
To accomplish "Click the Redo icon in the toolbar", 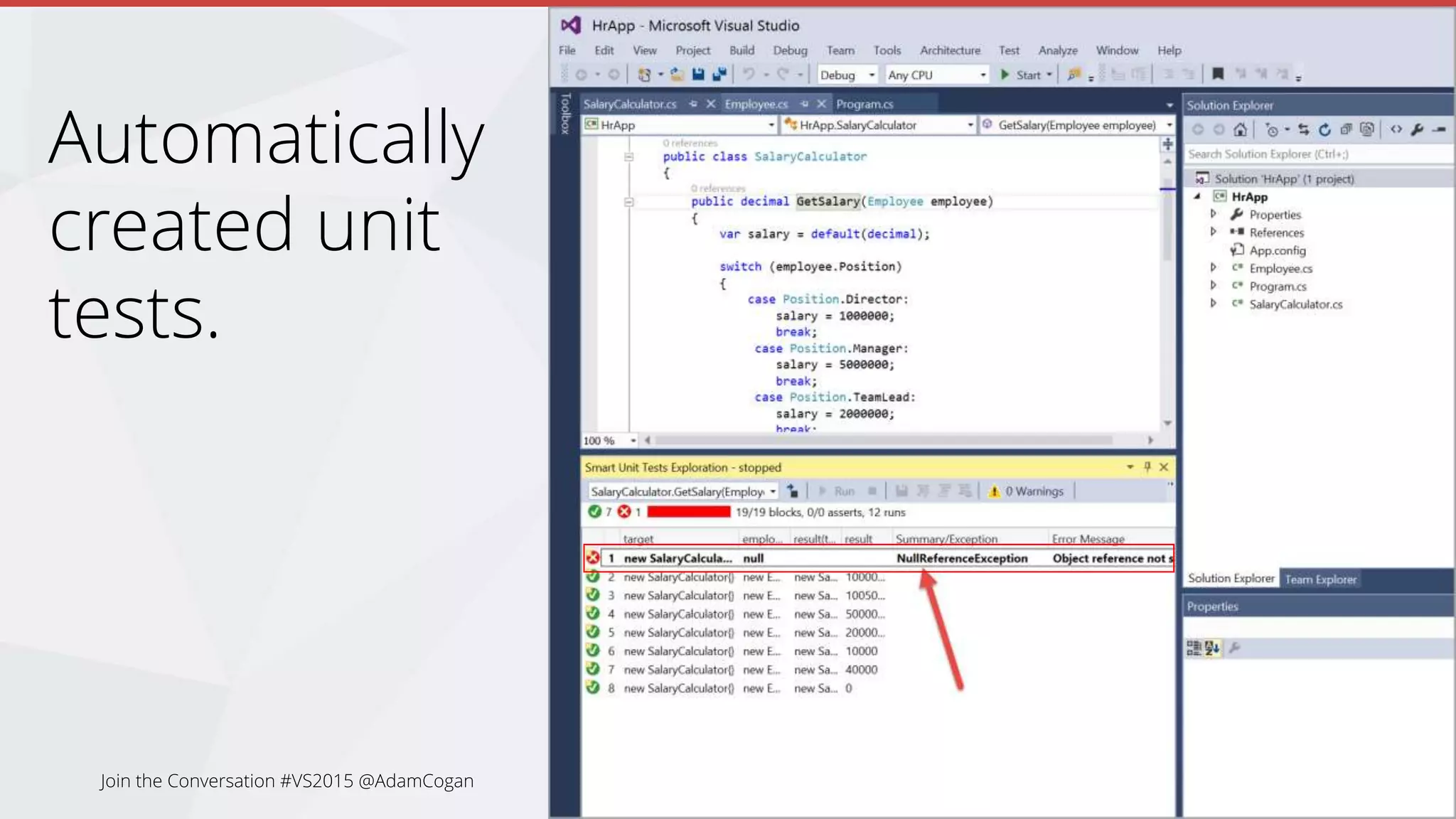I will [783, 75].
